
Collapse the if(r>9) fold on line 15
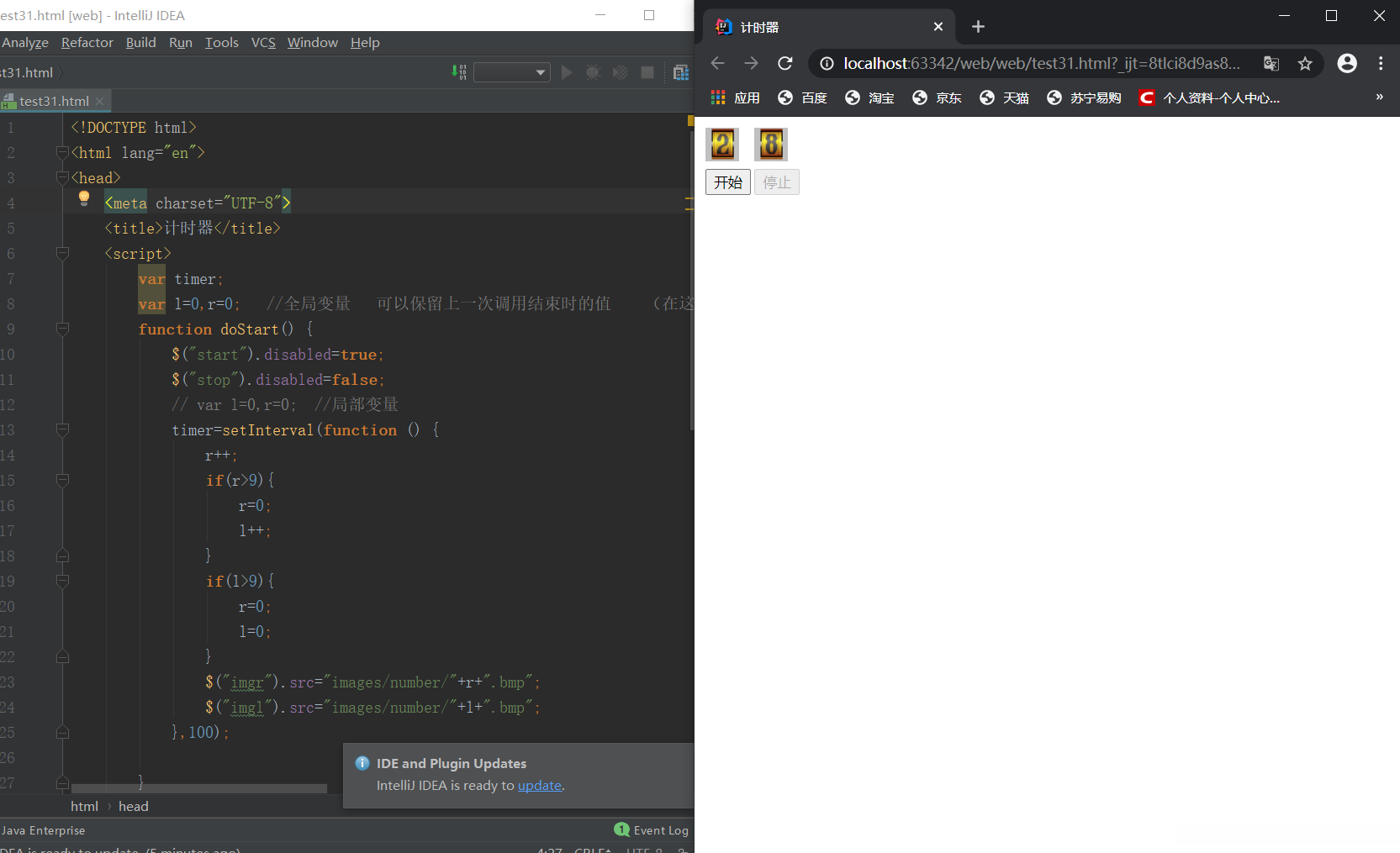coord(62,480)
